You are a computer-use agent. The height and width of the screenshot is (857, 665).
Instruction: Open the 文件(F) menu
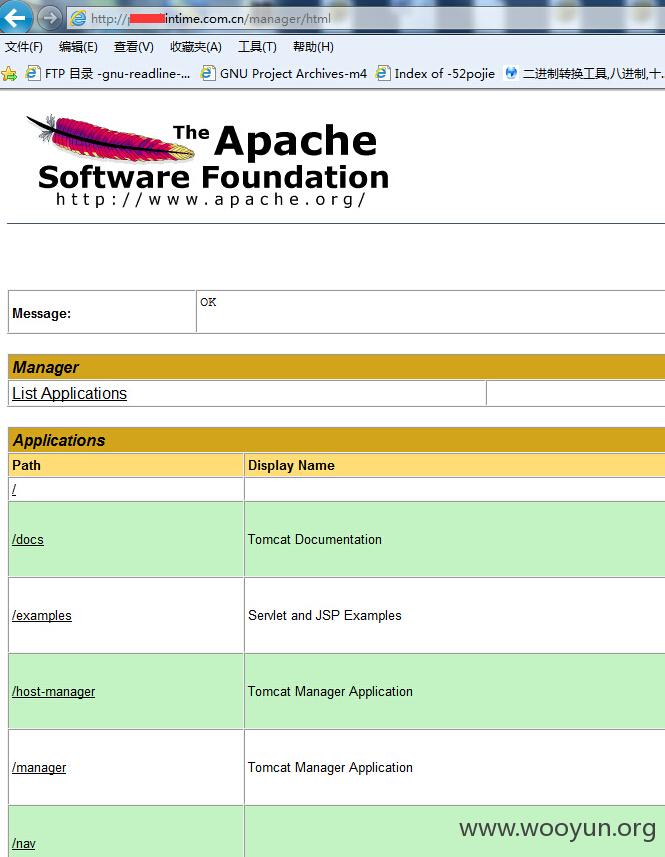23,47
